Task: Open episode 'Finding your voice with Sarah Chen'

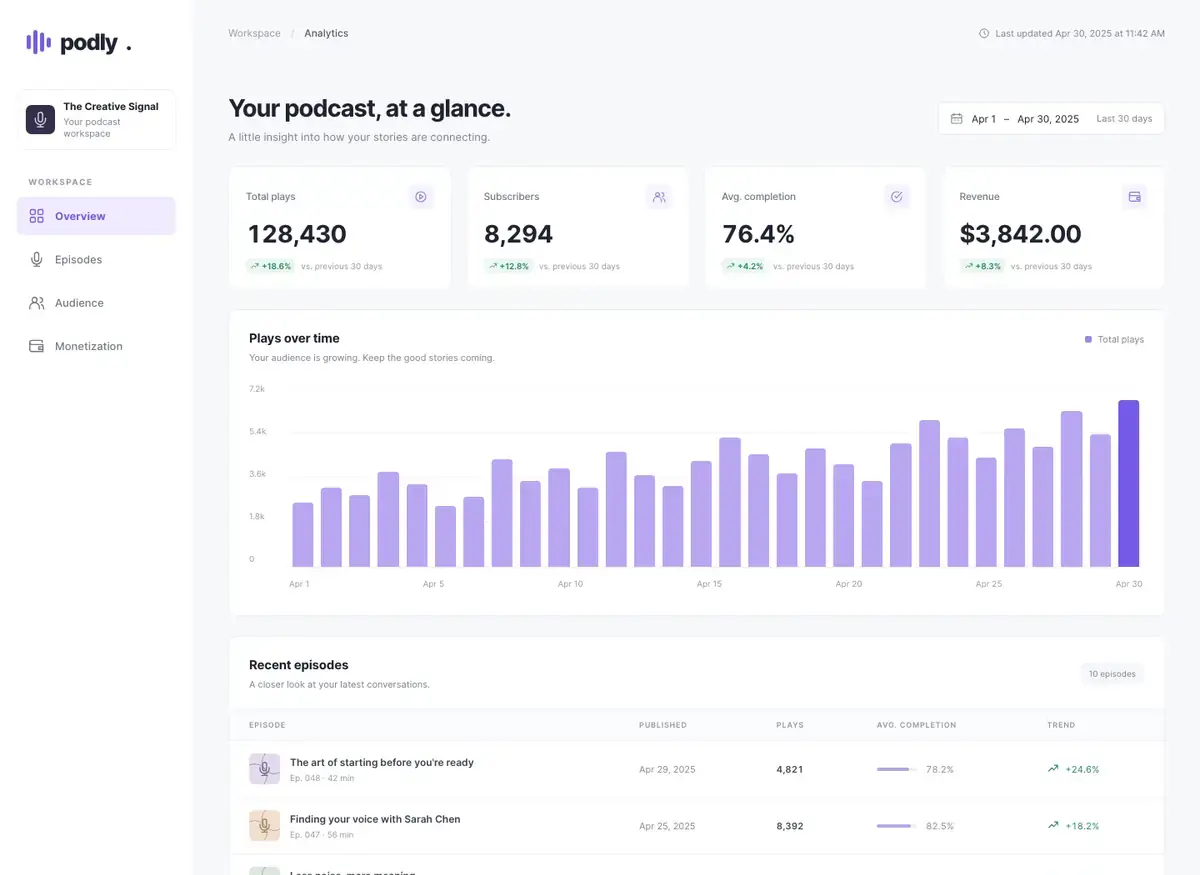Action: coord(375,820)
